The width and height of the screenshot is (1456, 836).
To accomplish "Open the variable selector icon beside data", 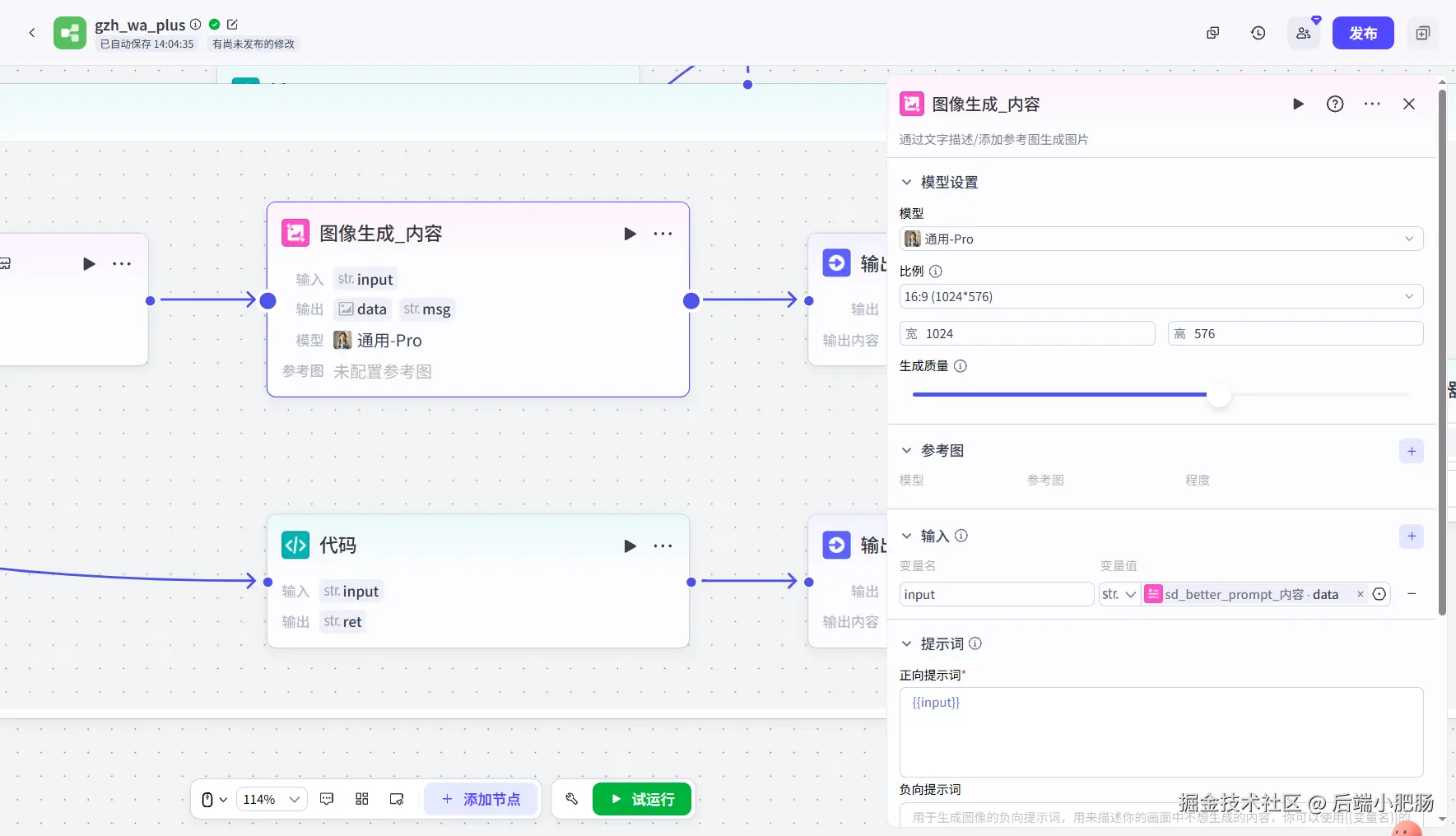I will 1380,594.
